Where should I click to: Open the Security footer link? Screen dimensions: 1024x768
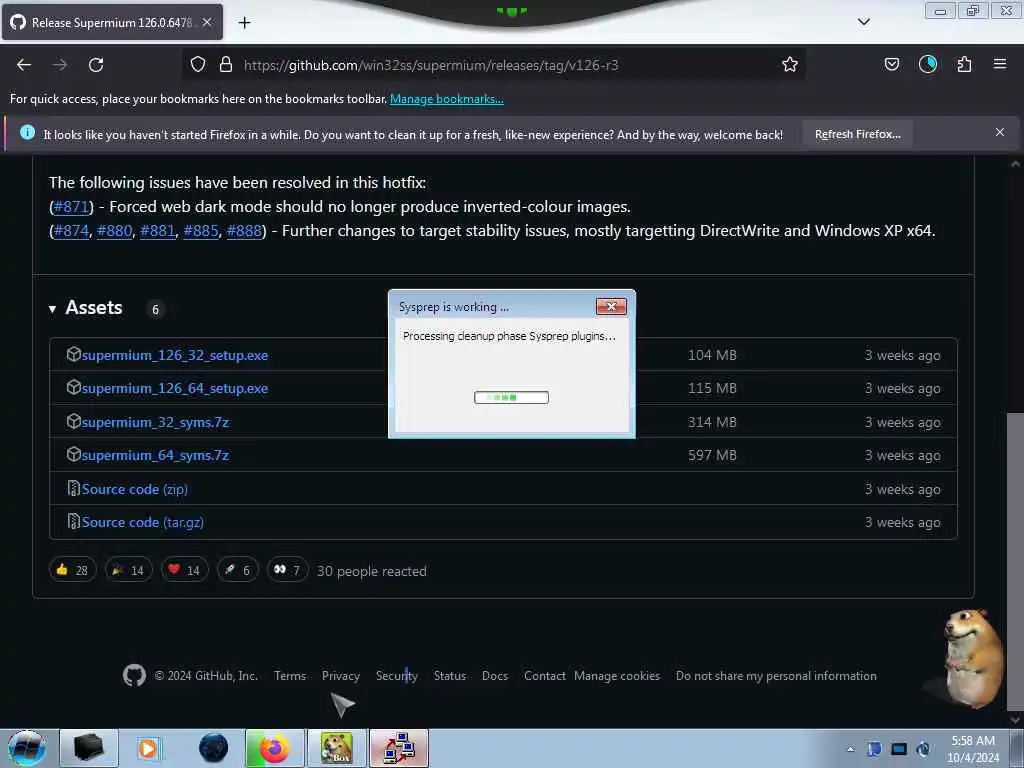pos(396,676)
